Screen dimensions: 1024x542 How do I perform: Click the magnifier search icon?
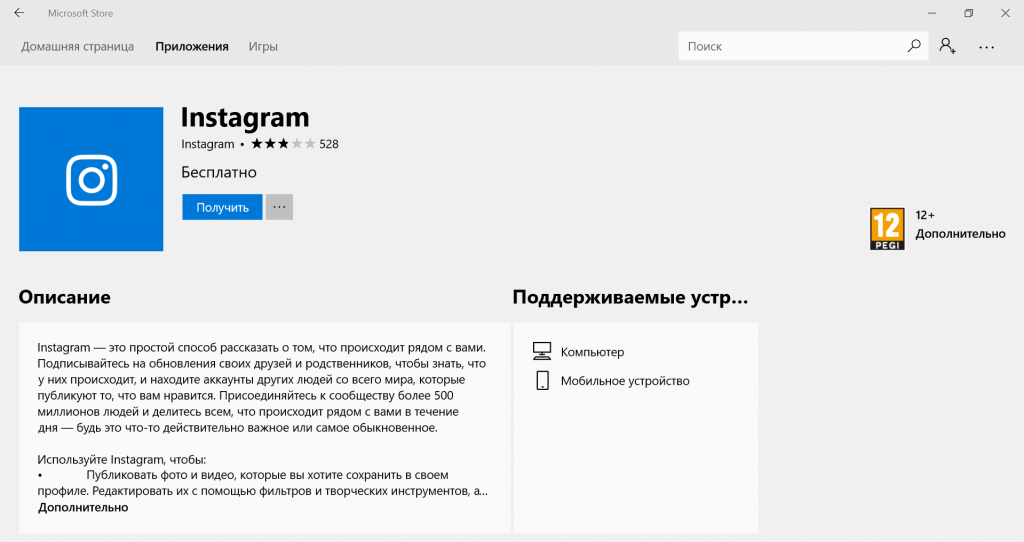(914, 46)
